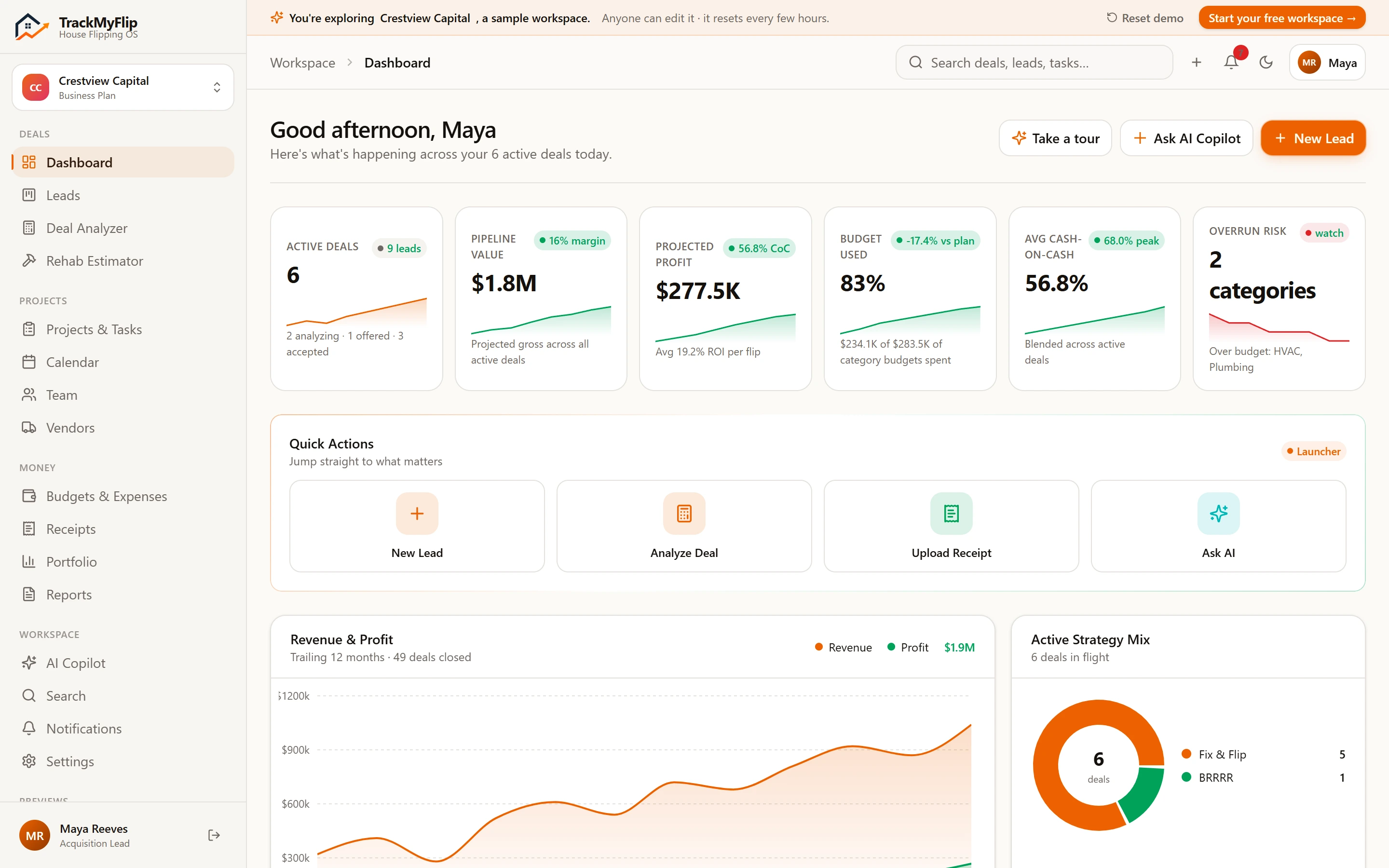Click the TrackMyFlip house logo
Viewport: 1389px width, 868px height.
point(31,27)
